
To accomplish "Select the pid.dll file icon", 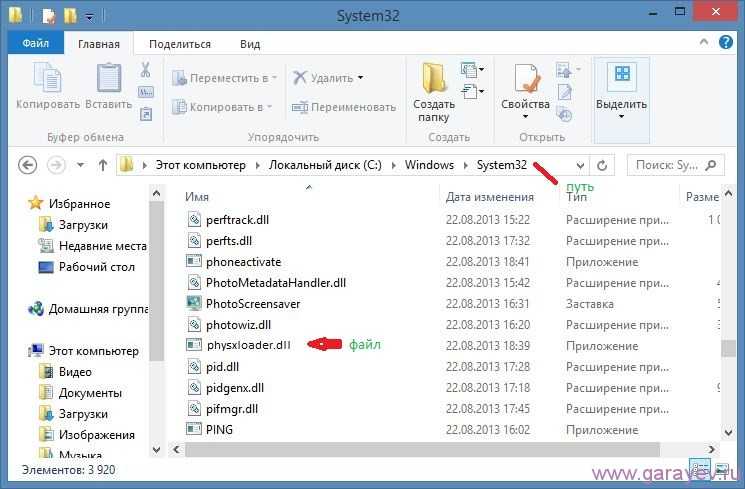I will pos(194,366).
